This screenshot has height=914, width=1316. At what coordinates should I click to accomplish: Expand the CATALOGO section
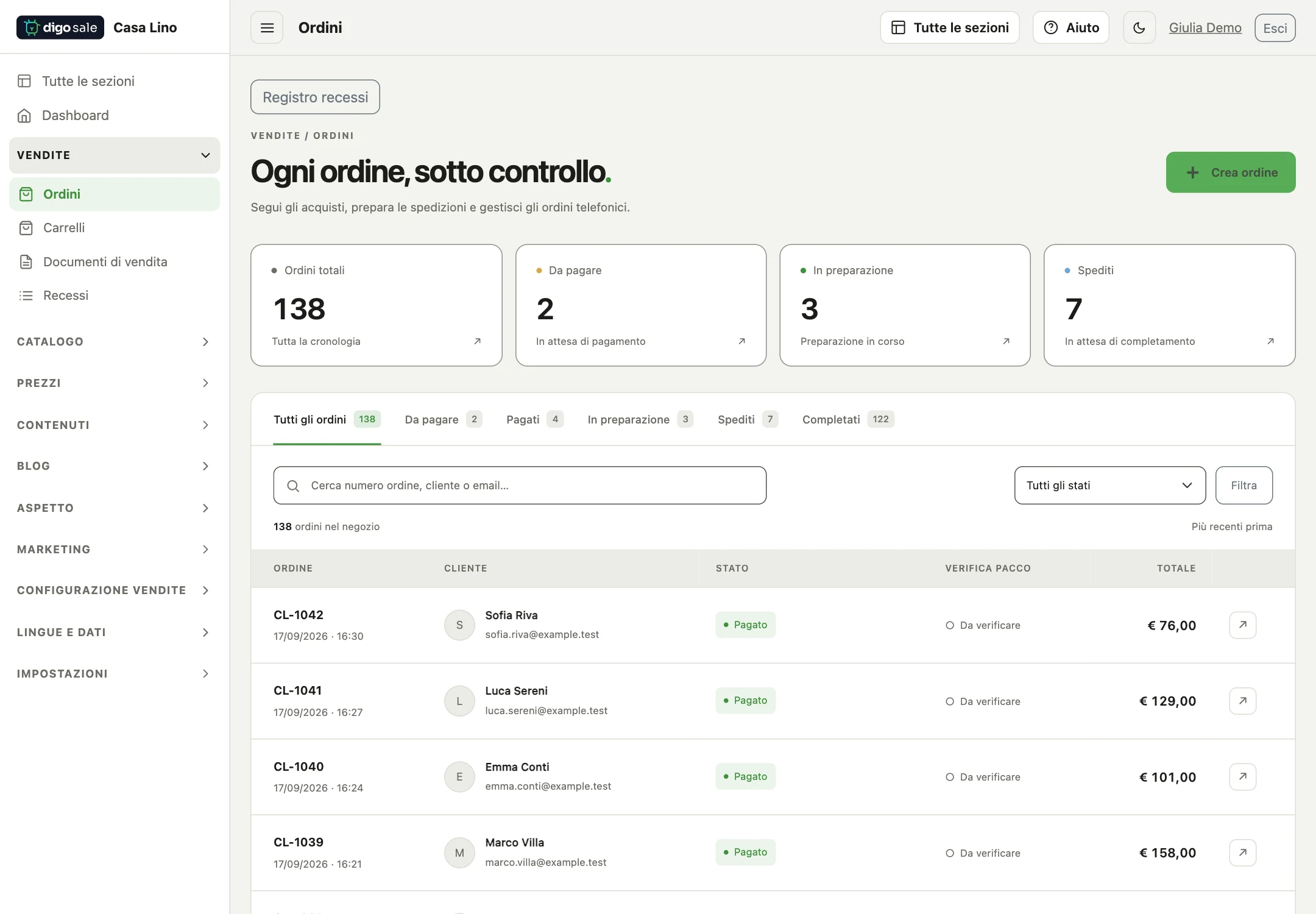pyautogui.click(x=115, y=342)
